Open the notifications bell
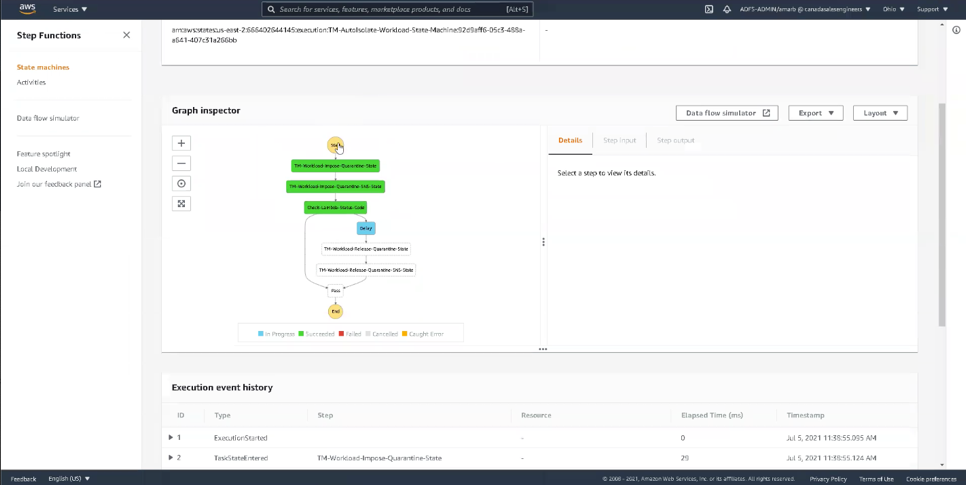Viewport: 966px width, 485px height. click(x=727, y=9)
